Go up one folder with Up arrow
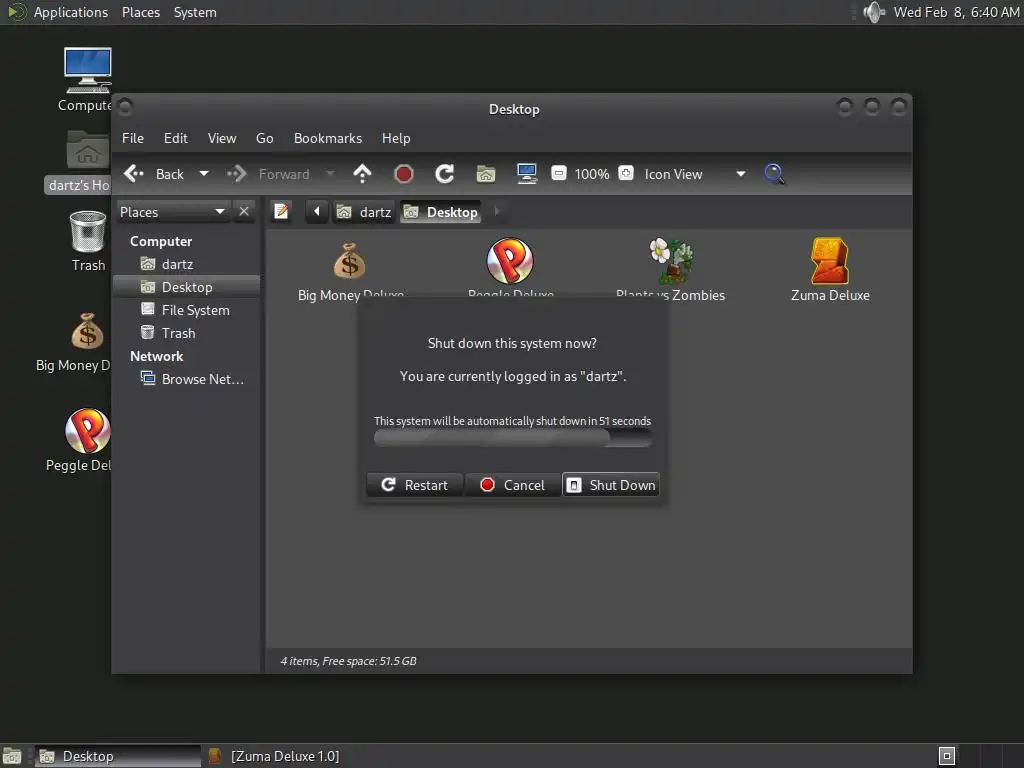The width and height of the screenshot is (1024, 768). point(362,174)
